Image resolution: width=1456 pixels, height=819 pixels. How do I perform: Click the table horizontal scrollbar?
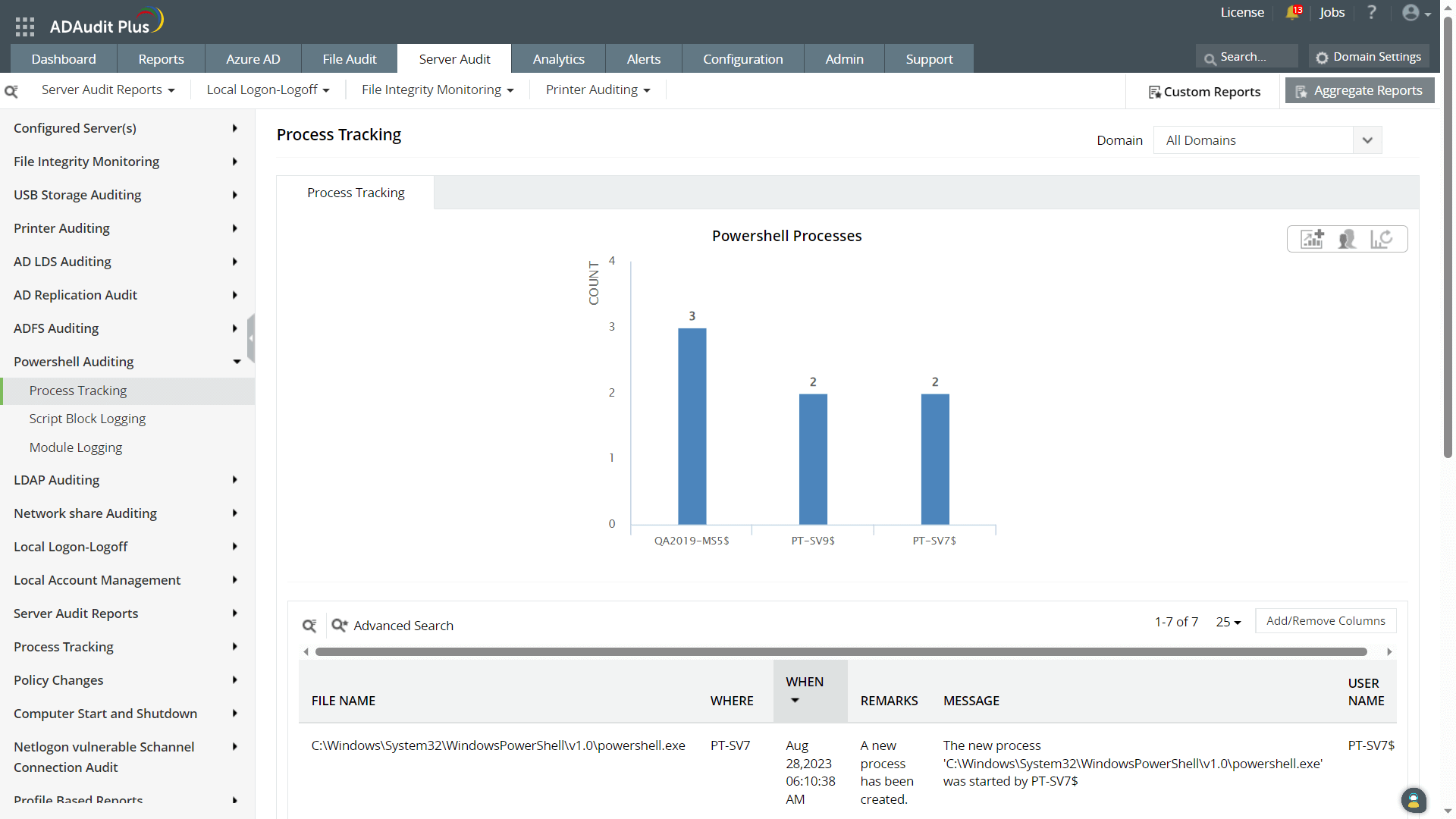coord(840,651)
